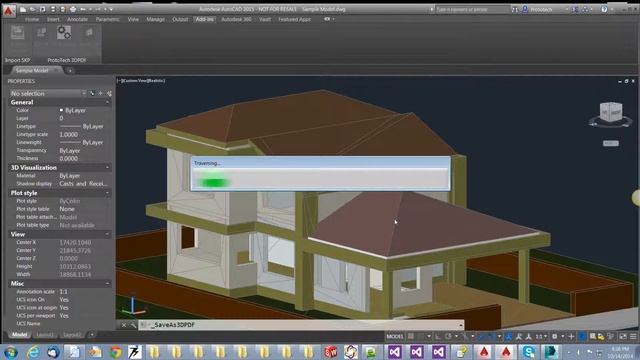Screen dimensions: 640x360
Task: Toggle grid display in status bar
Action: click(411, 336)
